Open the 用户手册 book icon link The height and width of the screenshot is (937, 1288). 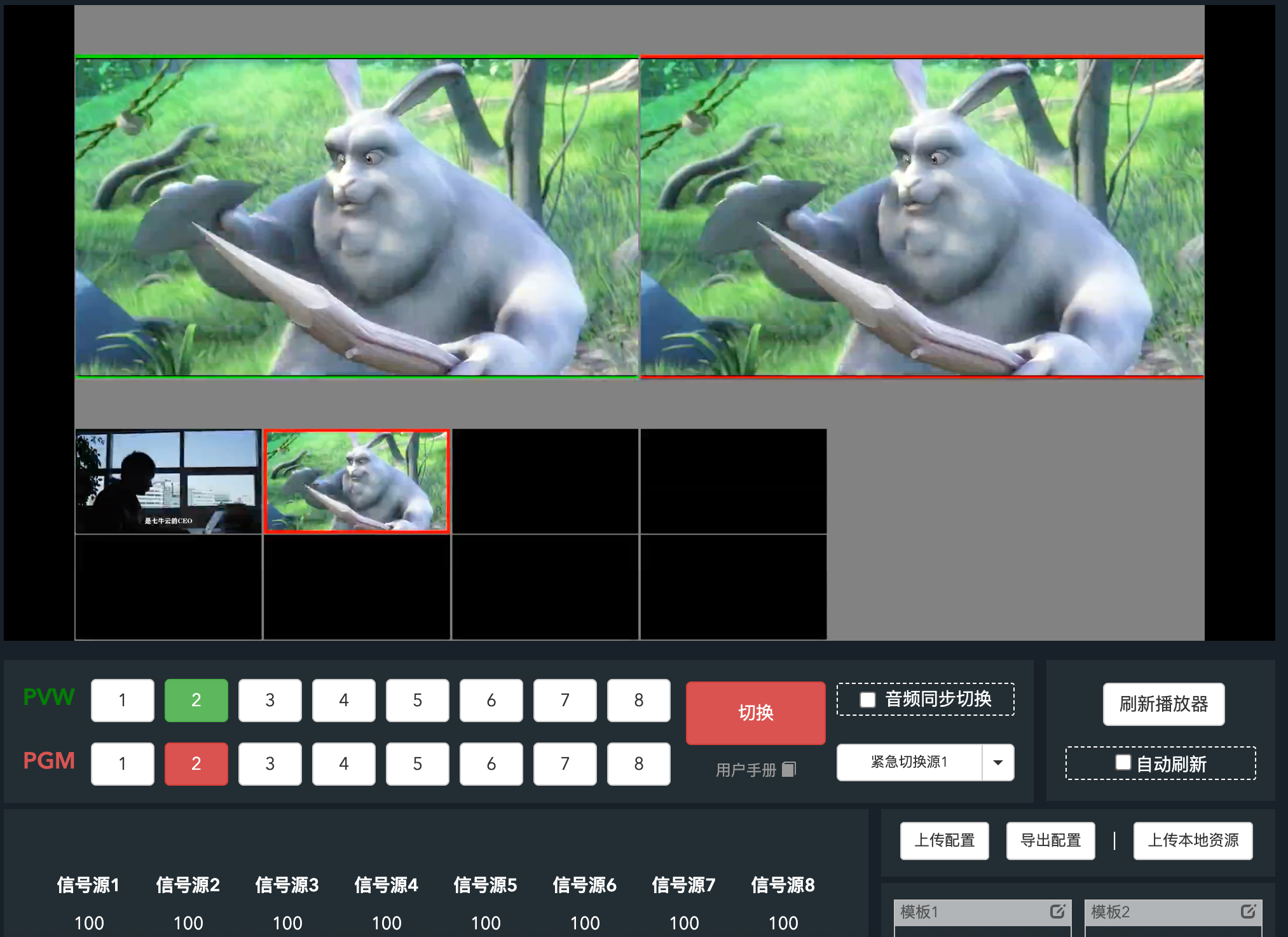point(788,770)
